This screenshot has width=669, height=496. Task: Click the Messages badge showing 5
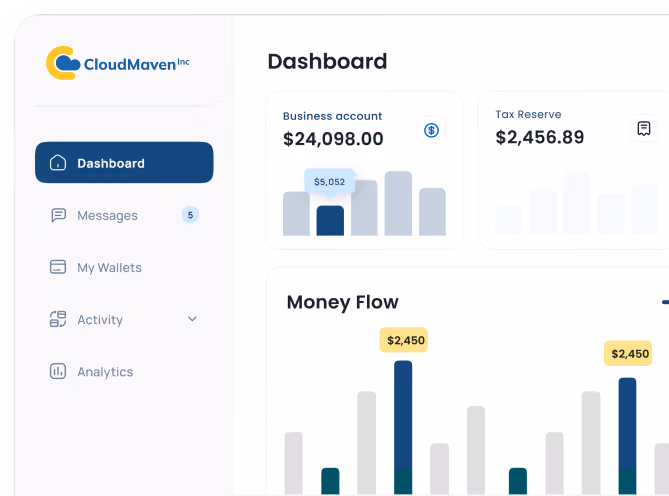(190, 215)
